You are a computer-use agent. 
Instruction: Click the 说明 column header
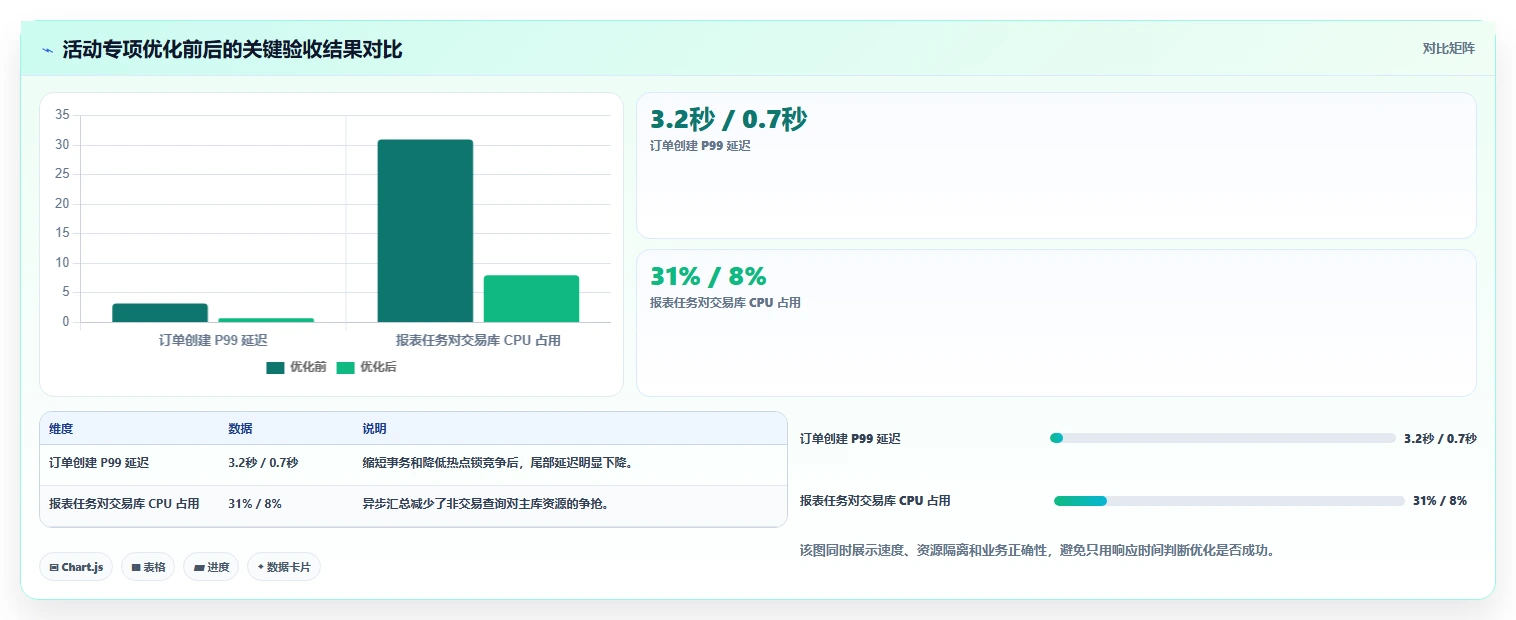coord(374,429)
